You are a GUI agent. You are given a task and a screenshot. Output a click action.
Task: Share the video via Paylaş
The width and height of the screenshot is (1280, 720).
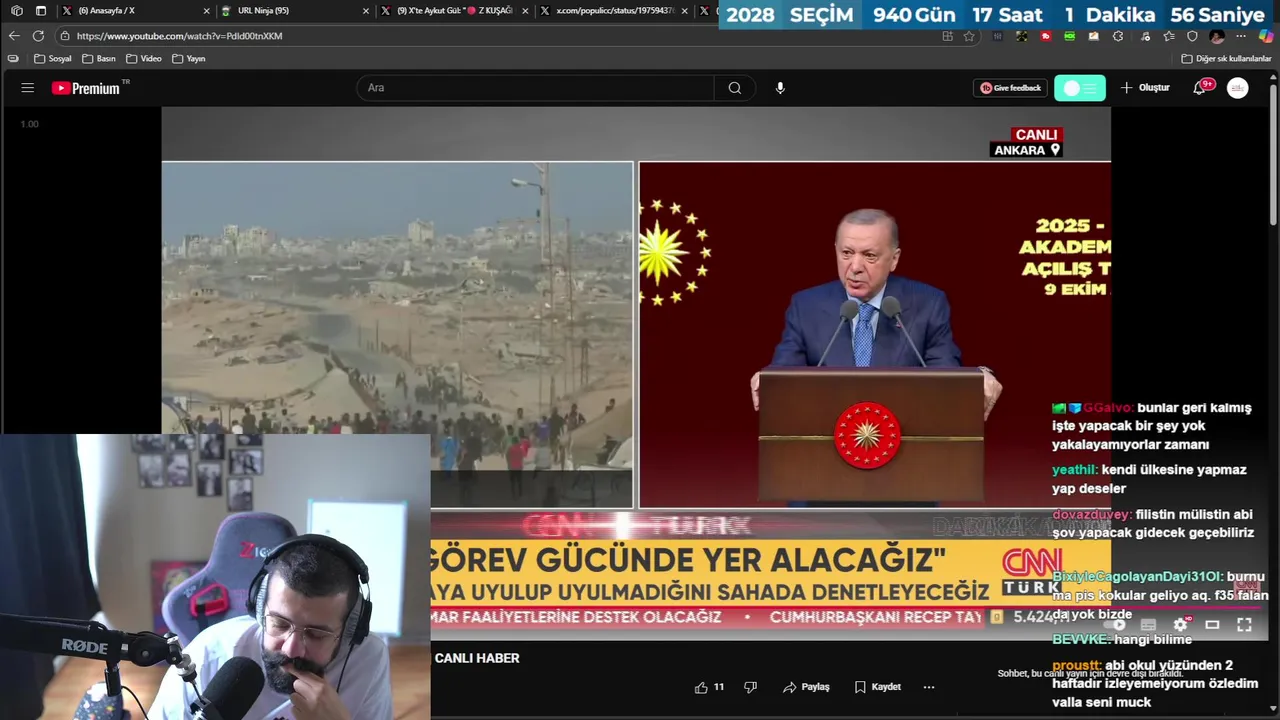click(806, 687)
